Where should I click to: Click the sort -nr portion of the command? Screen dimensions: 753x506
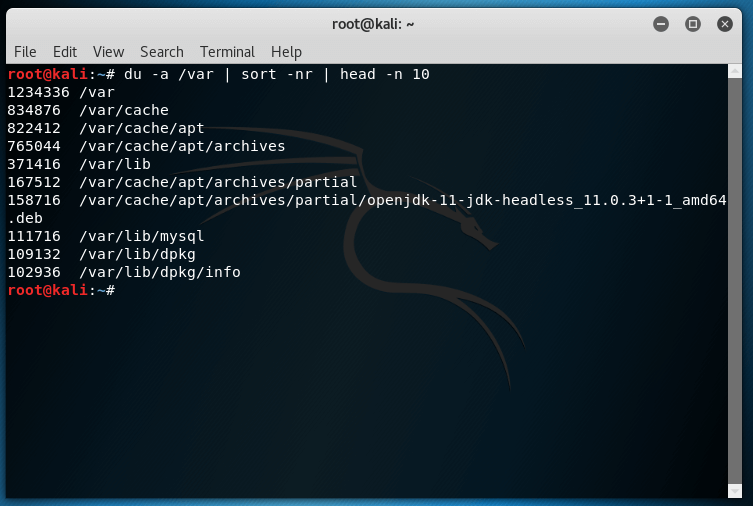(277, 74)
